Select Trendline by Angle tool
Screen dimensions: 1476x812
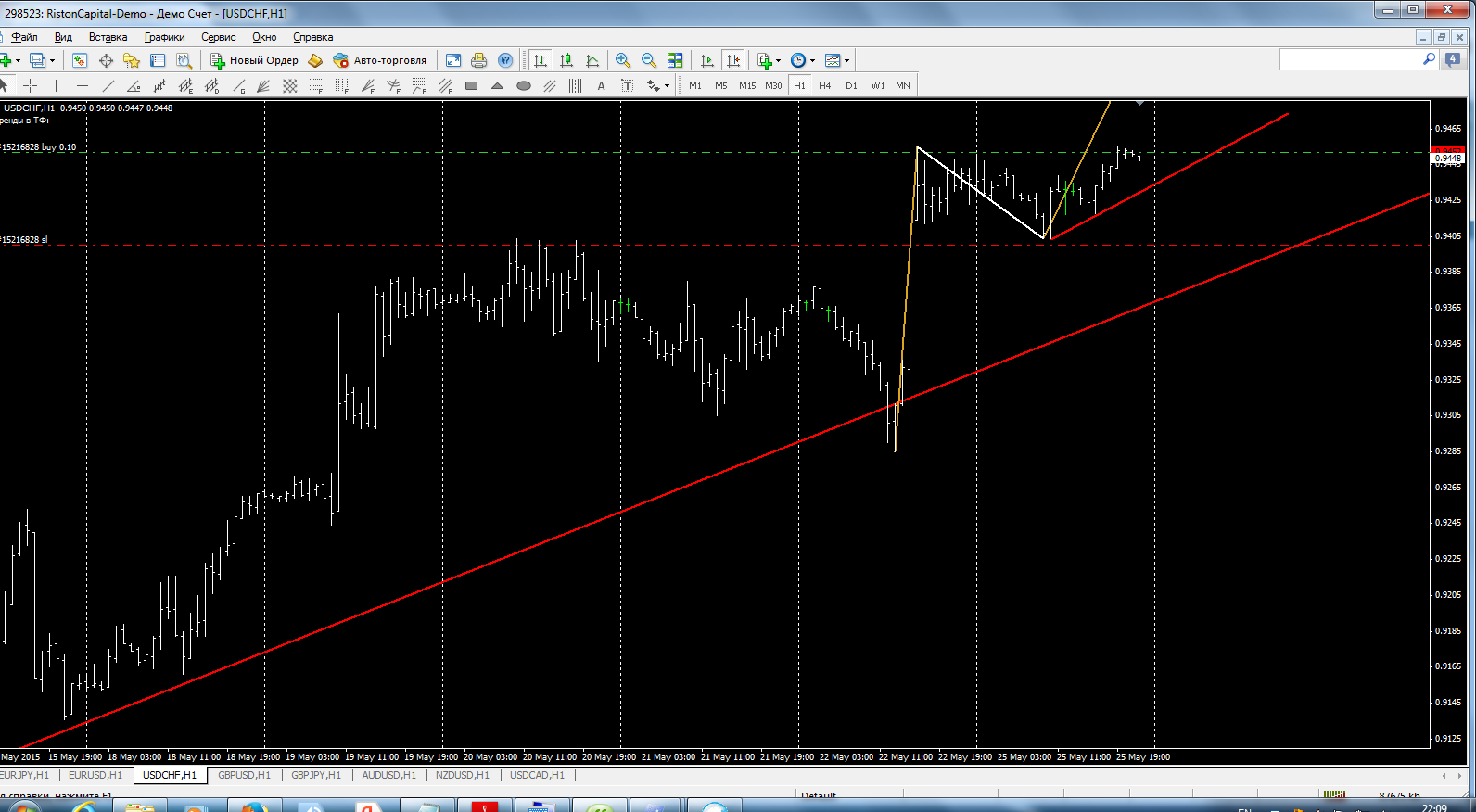[x=134, y=85]
